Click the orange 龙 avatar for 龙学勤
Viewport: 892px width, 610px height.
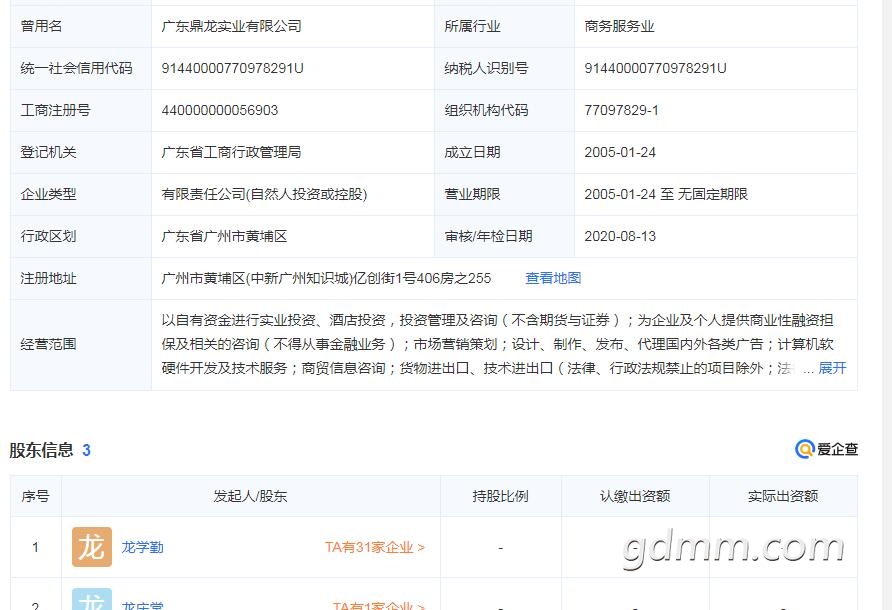pos(92,547)
